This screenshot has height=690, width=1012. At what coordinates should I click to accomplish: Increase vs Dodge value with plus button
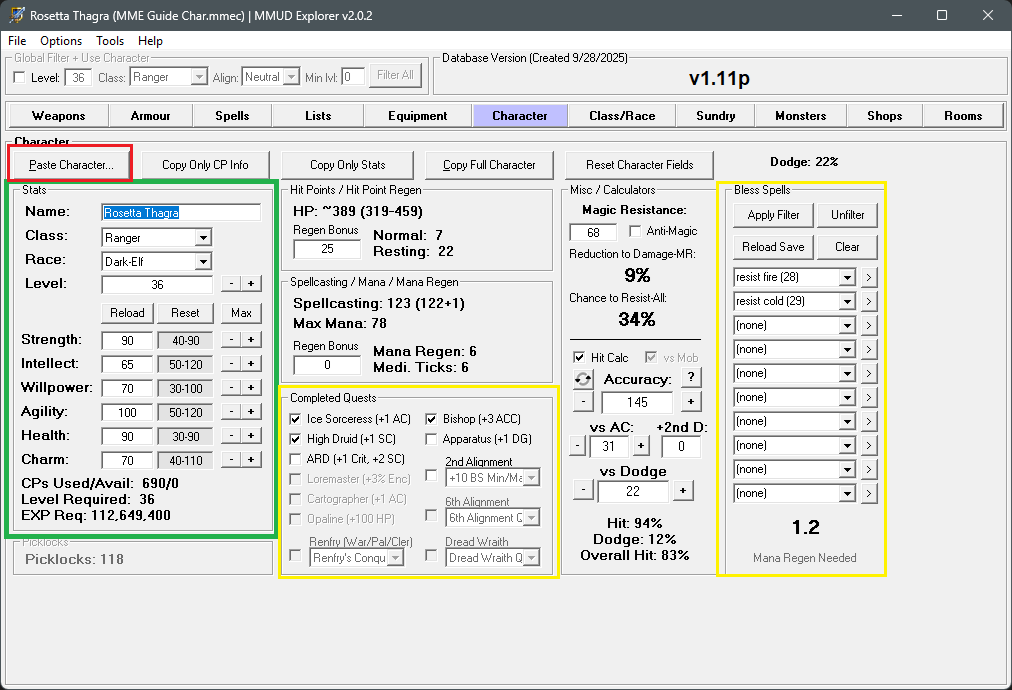click(x=682, y=490)
